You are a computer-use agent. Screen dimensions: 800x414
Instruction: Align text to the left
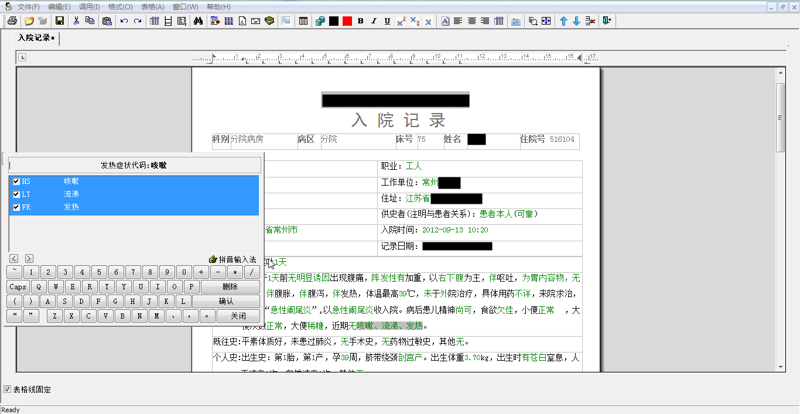[458, 21]
